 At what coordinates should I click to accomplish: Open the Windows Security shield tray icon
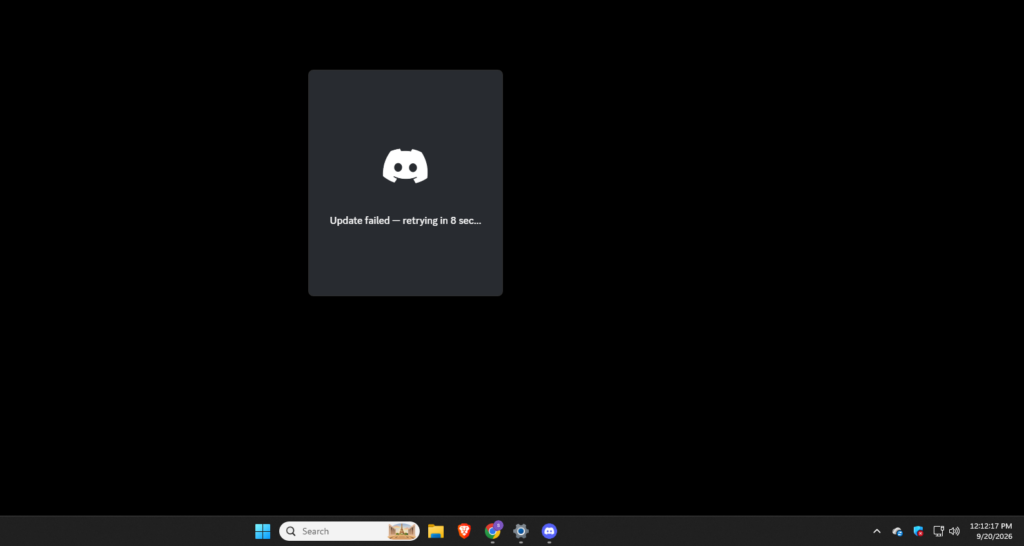click(x=918, y=531)
